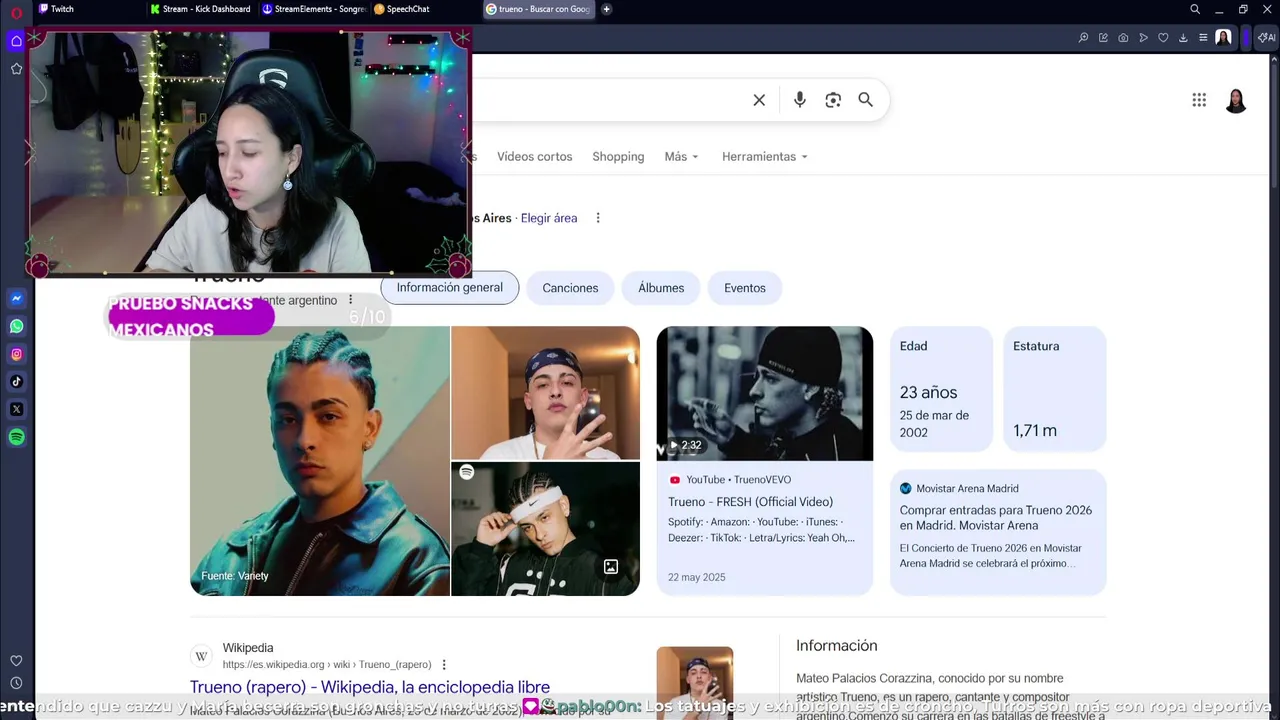Screen dimensions: 1280x720
Task: Open history clock in the sidebar
Action: coord(16,683)
